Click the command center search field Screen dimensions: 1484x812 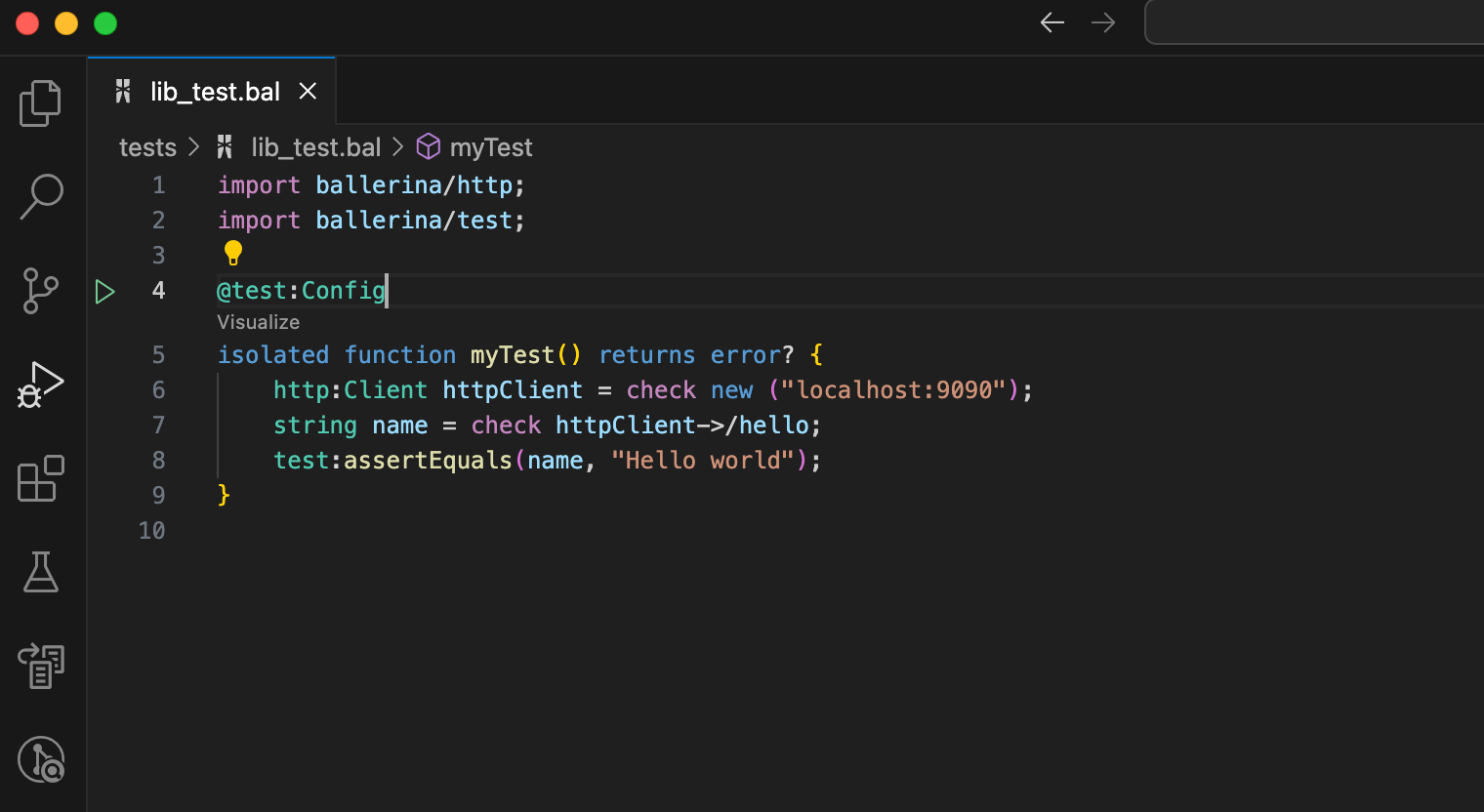click(1314, 22)
